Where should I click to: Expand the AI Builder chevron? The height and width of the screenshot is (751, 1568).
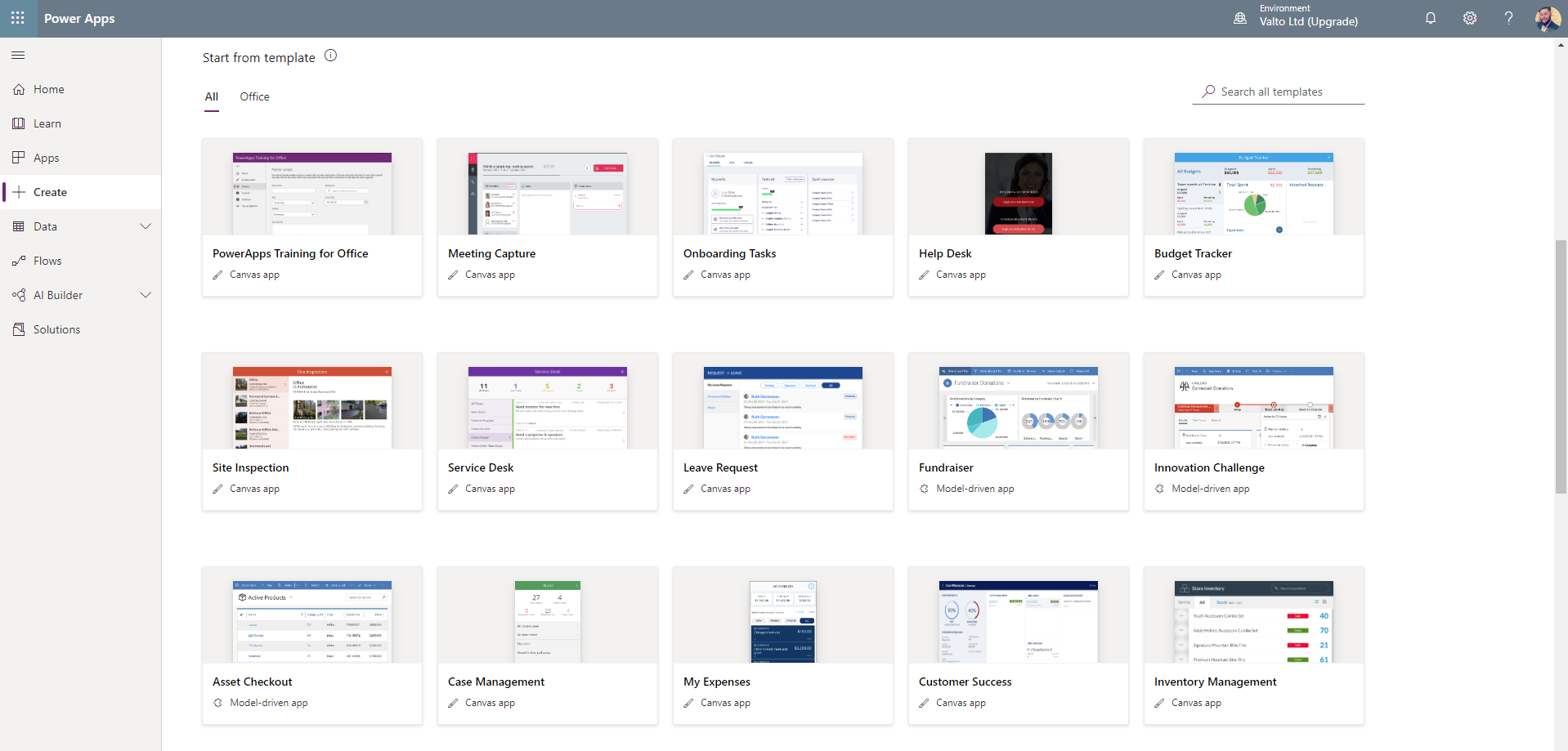(x=146, y=295)
